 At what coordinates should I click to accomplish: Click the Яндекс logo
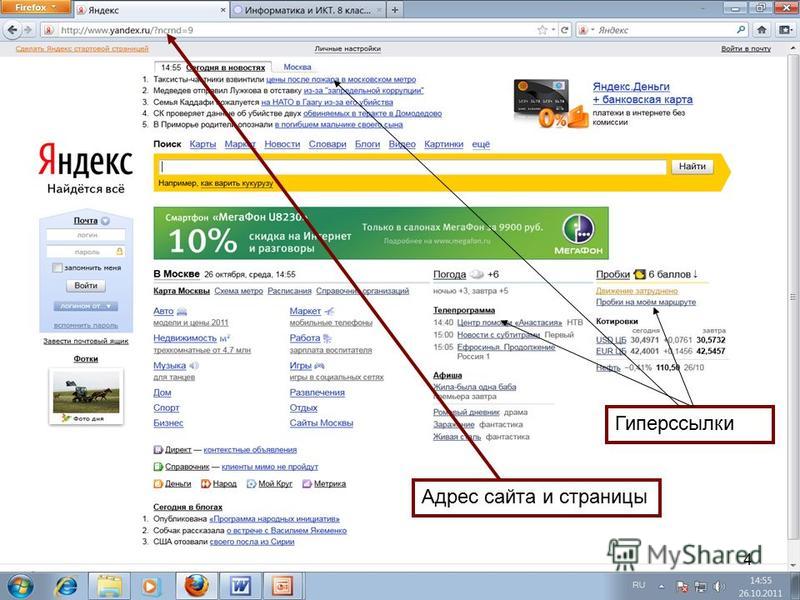[85, 159]
